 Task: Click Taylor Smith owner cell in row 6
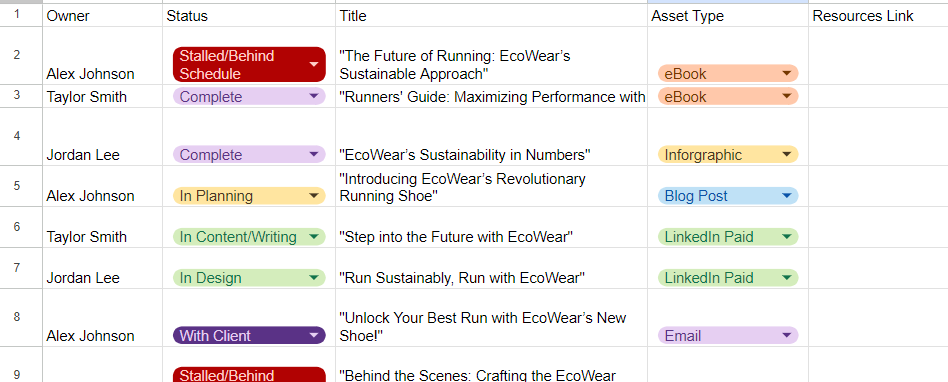(102, 227)
